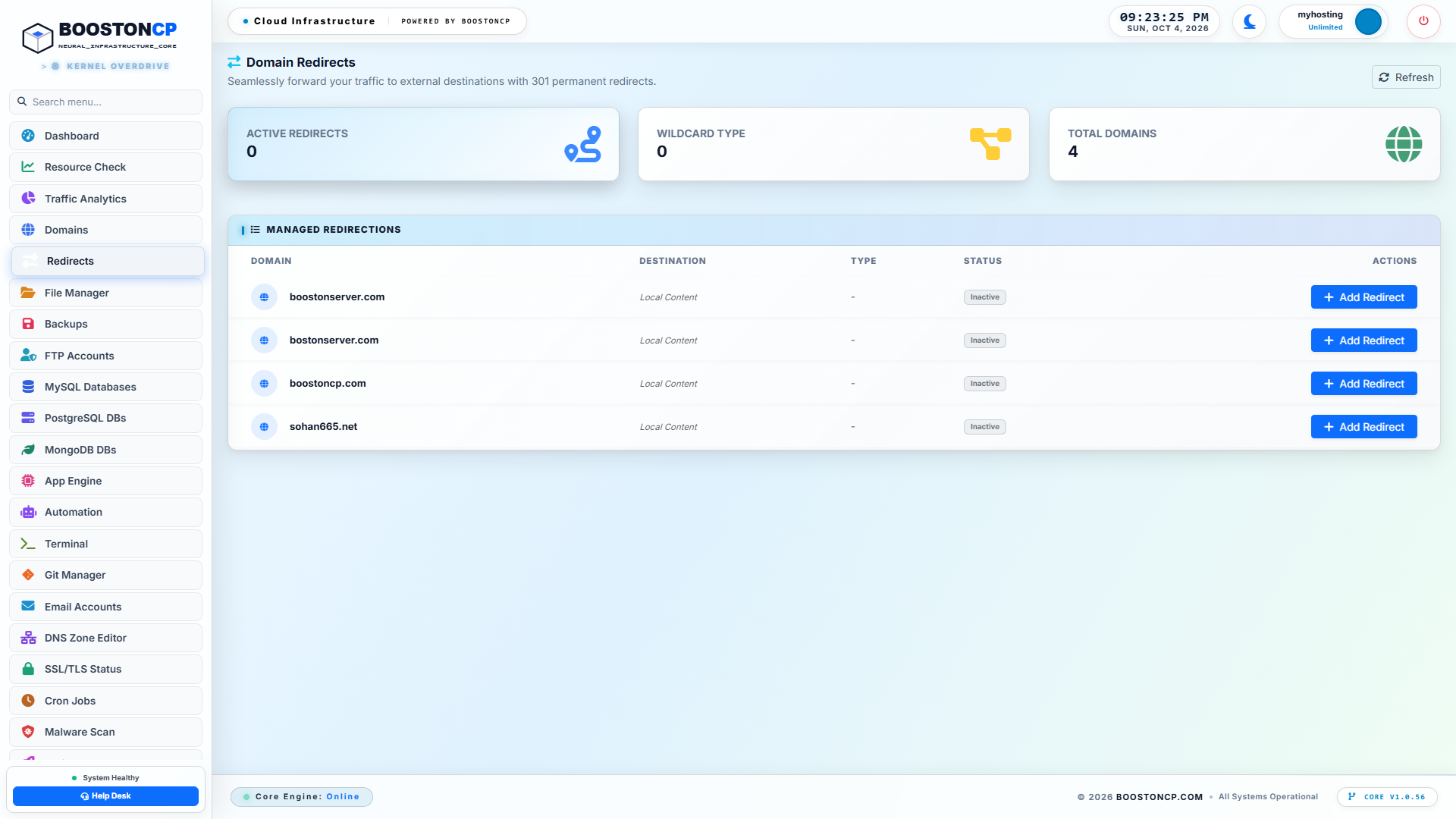Click the Cloud Infrastructure header pill

[x=377, y=21]
